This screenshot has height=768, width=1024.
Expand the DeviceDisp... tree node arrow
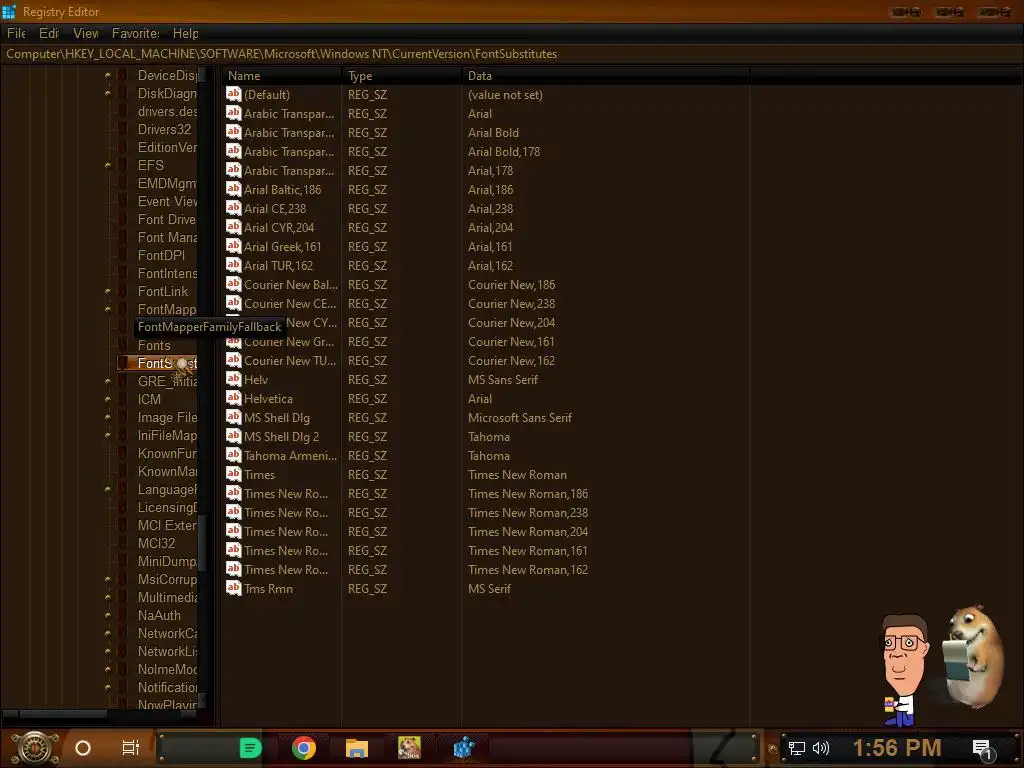[x=108, y=76]
